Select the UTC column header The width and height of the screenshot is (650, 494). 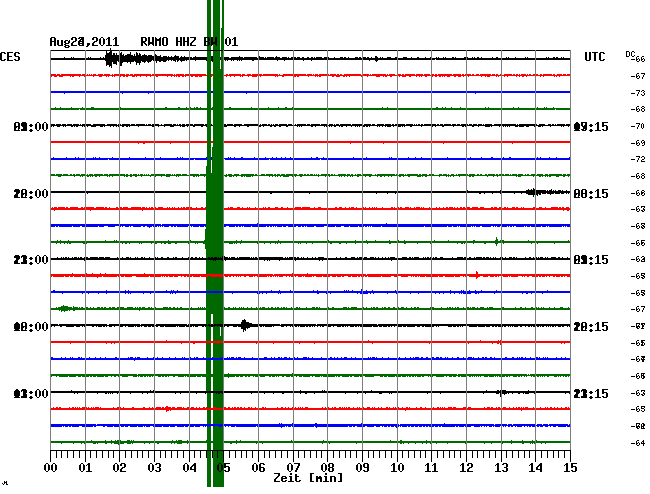tap(594, 57)
